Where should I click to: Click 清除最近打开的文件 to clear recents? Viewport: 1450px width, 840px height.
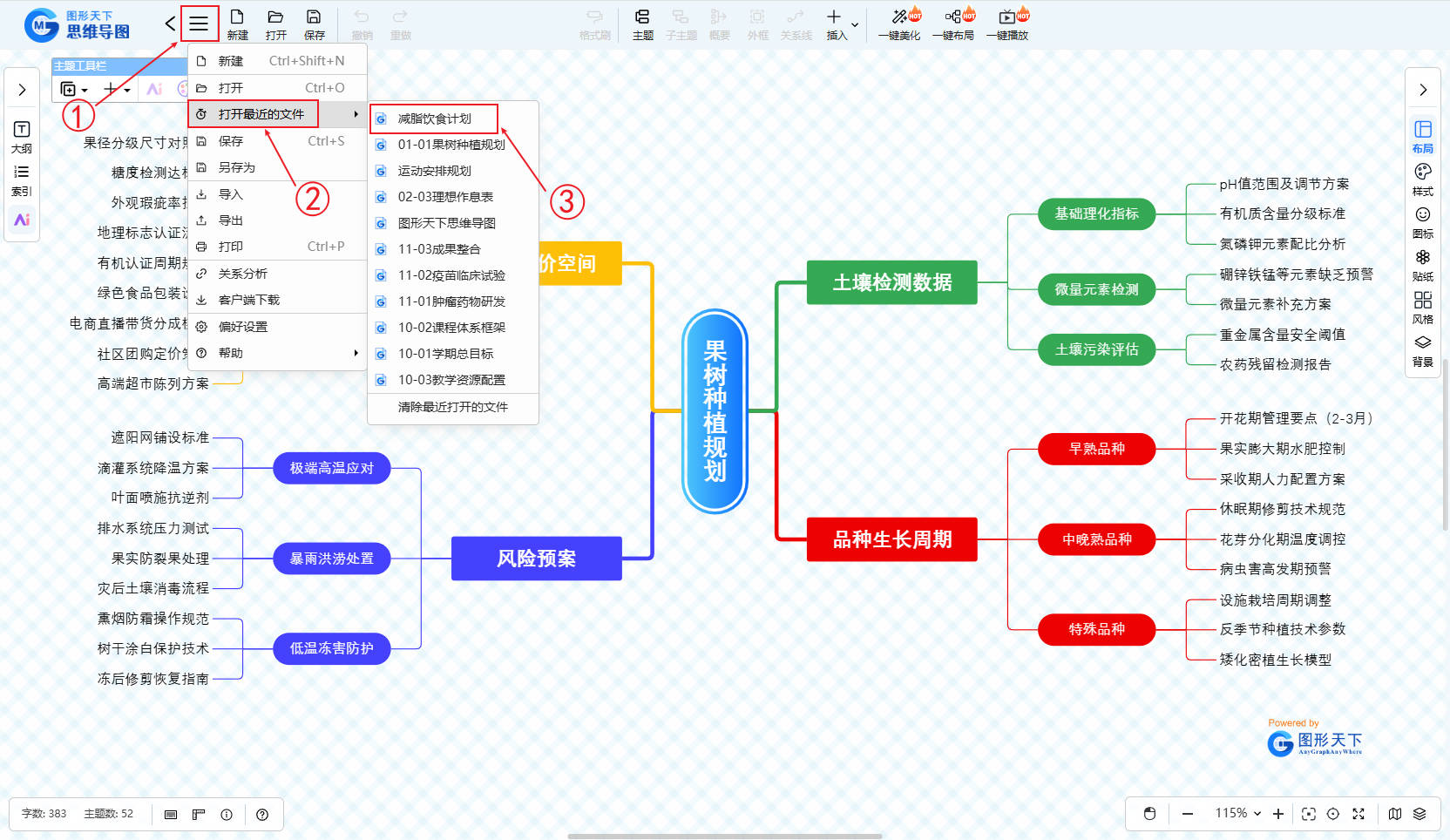tap(452, 407)
